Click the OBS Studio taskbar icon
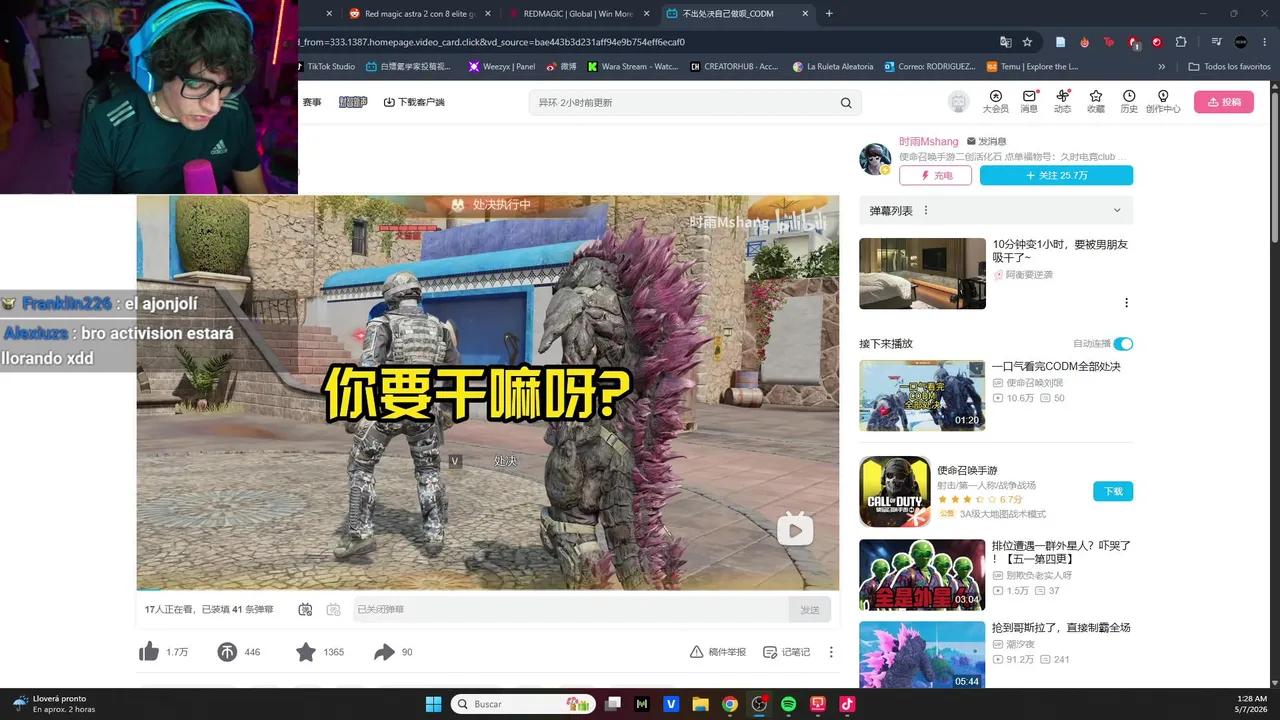This screenshot has height=720, width=1280. click(x=759, y=704)
